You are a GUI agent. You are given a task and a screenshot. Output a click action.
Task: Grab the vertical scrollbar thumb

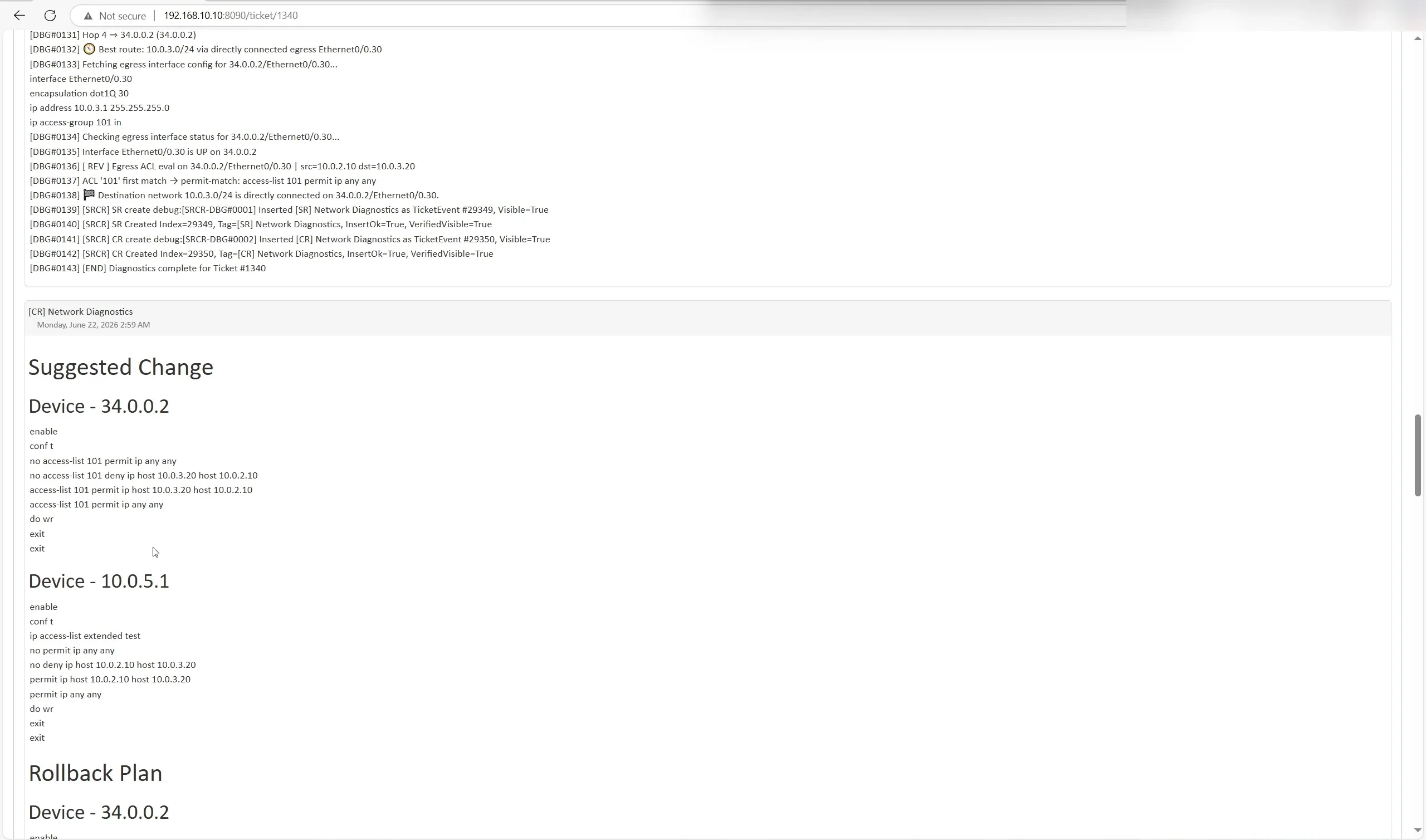coord(1418,456)
